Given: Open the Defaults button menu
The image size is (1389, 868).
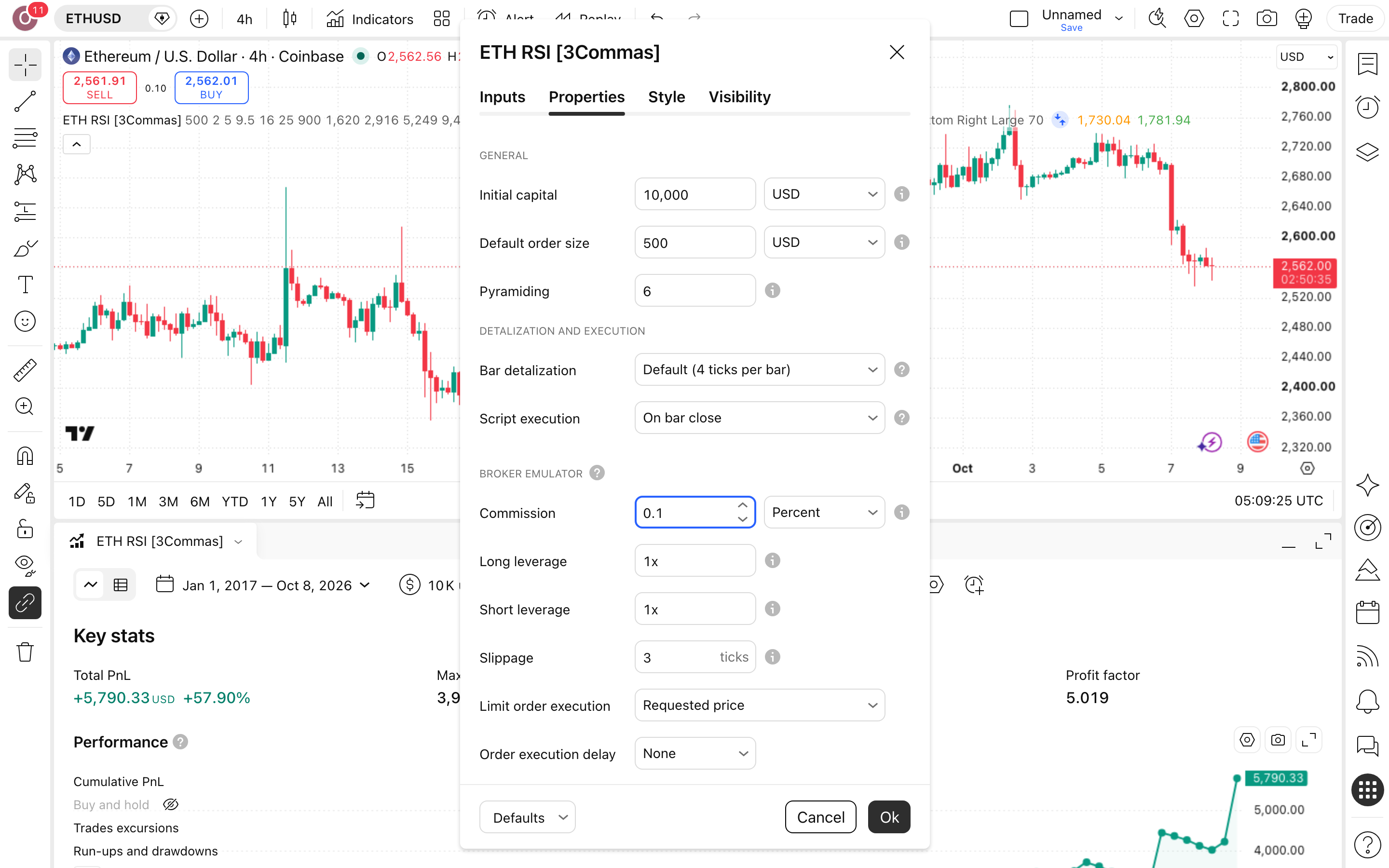Looking at the screenshot, I should coord(527,817).
